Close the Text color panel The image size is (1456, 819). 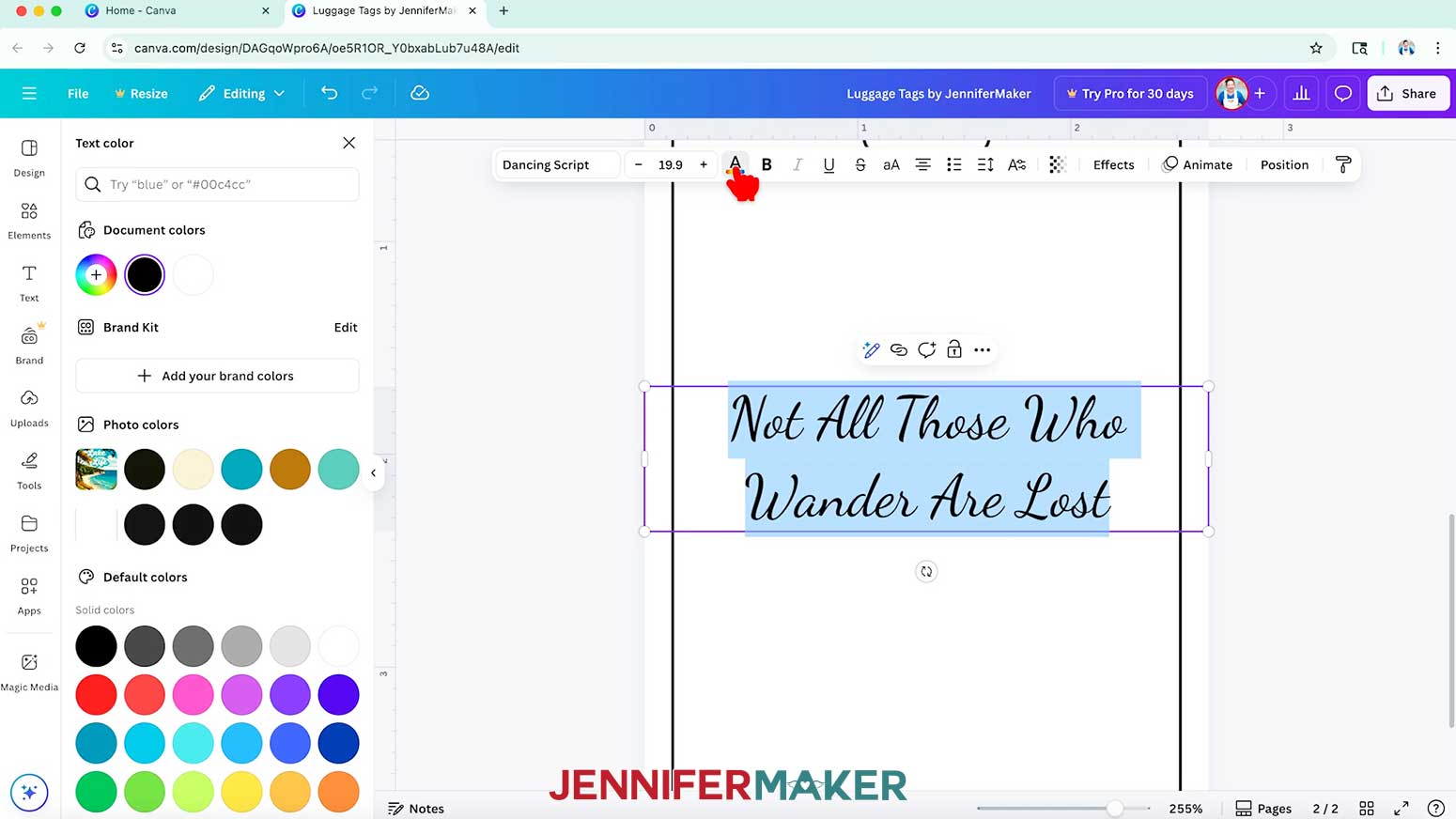coord(349,143)
